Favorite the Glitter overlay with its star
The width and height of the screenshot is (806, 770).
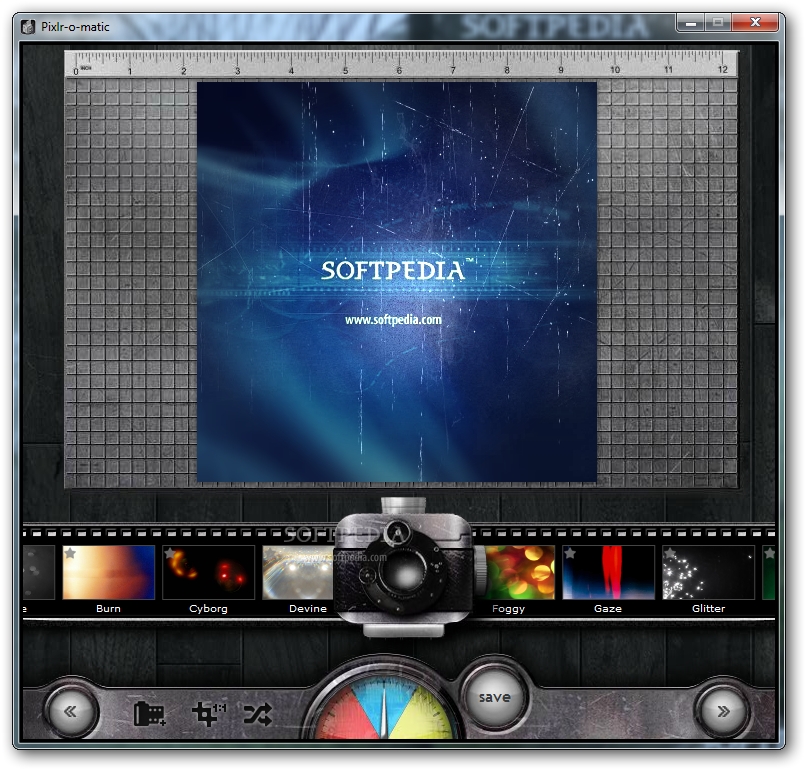coord(669,553)
